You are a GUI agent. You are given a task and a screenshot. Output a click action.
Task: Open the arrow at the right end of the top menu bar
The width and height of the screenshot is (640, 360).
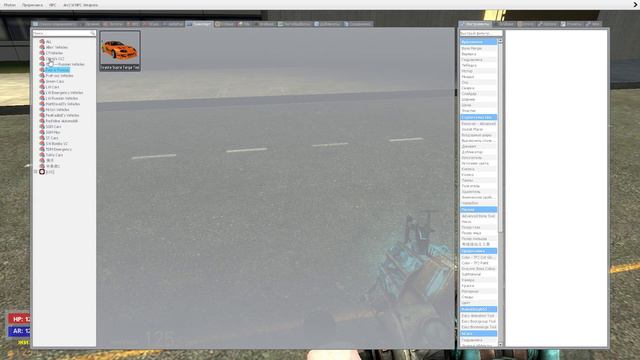(x=635, y=4)
